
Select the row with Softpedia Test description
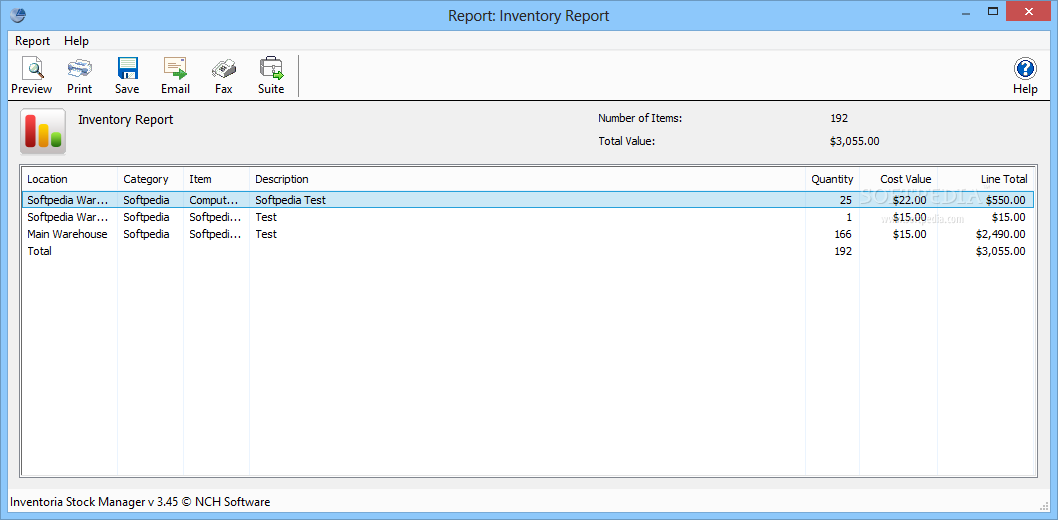[528, 200]
